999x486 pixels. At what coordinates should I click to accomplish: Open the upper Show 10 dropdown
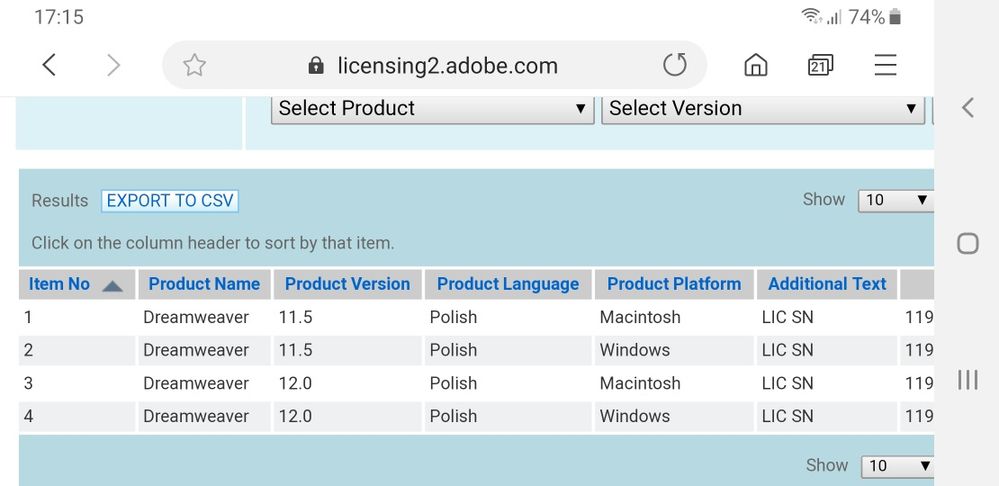click(x=896, y=200)
